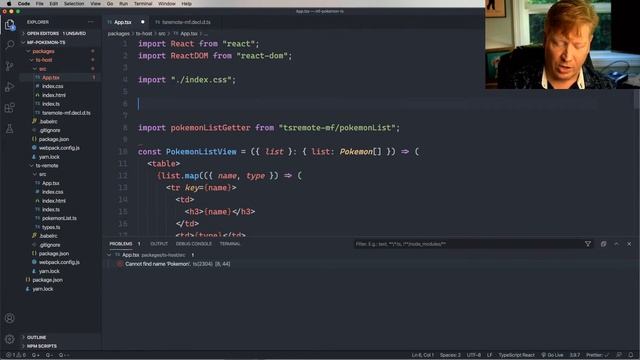Expand the Open Editors section

click(56, 33)
